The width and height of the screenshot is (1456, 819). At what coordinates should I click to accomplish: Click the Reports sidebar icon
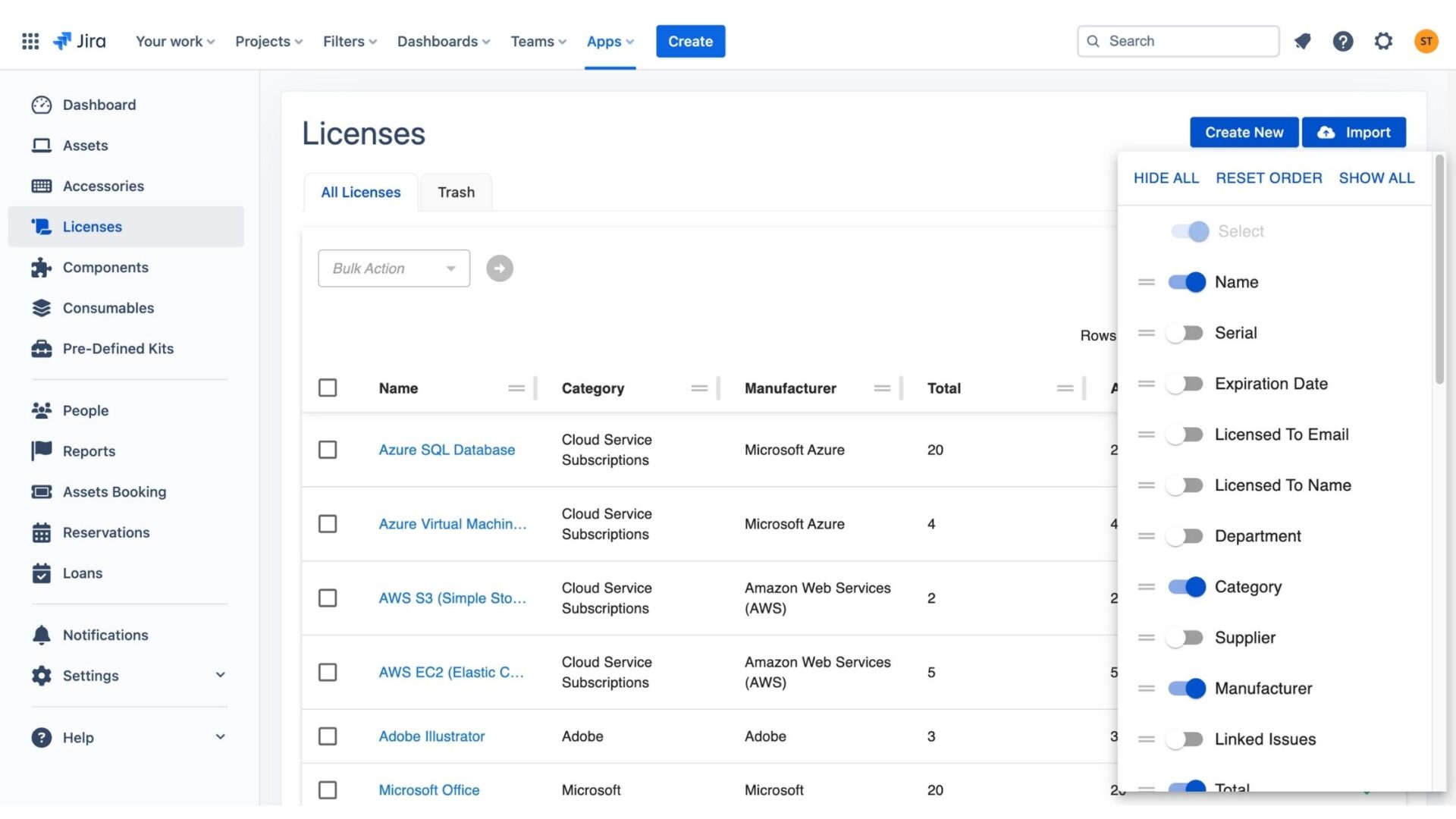[40, 451]
